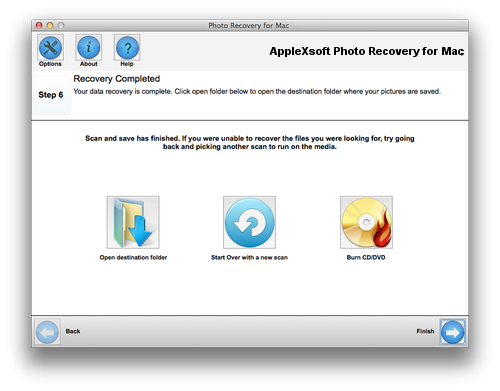Click the 'Open destination folder' label

coord(133,257)
